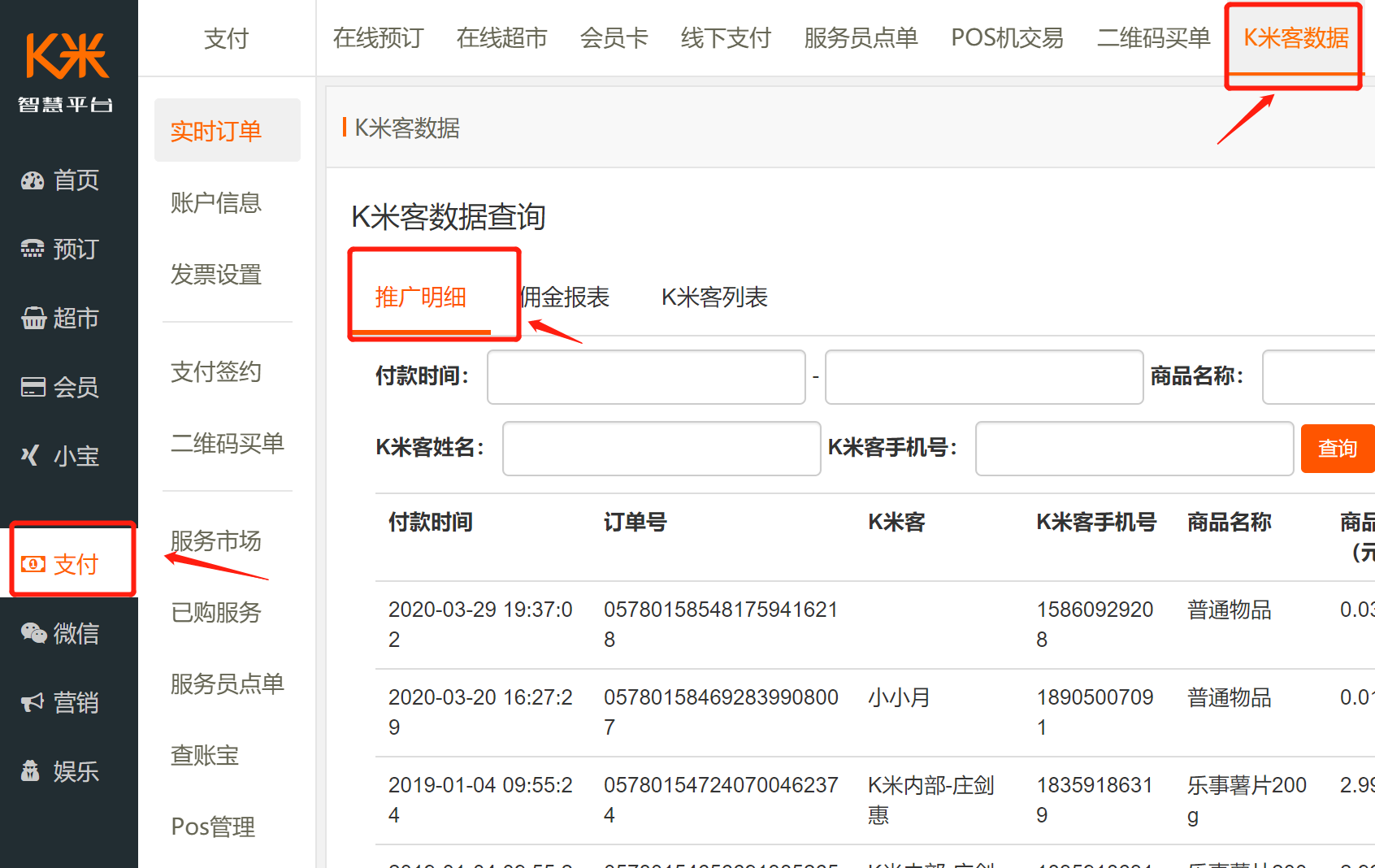Switch to 会员卡 top tab

[614, 38]
